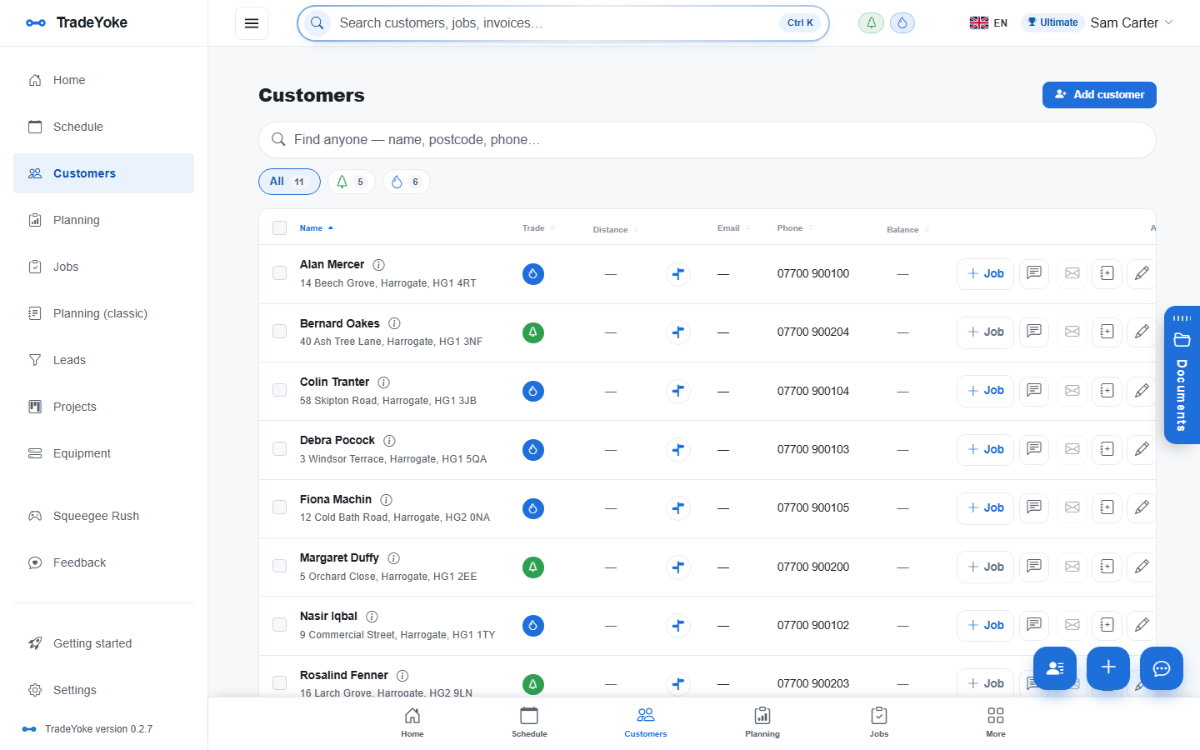Viewport: 1200px width, 750px height.
Task: Sort by the Distance column header
Action: pos(615,229)
